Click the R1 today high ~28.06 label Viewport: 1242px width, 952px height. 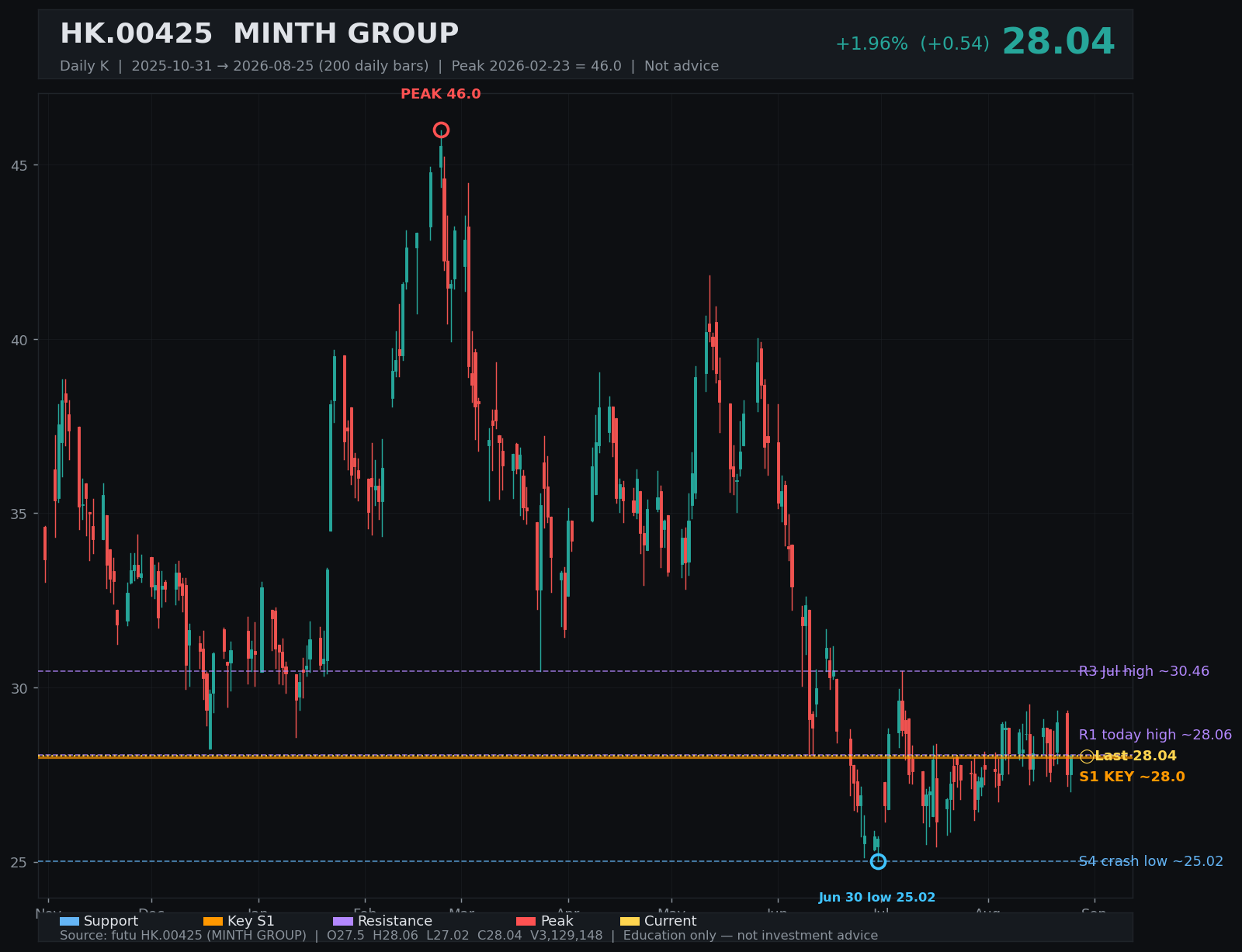point(1155,735)
